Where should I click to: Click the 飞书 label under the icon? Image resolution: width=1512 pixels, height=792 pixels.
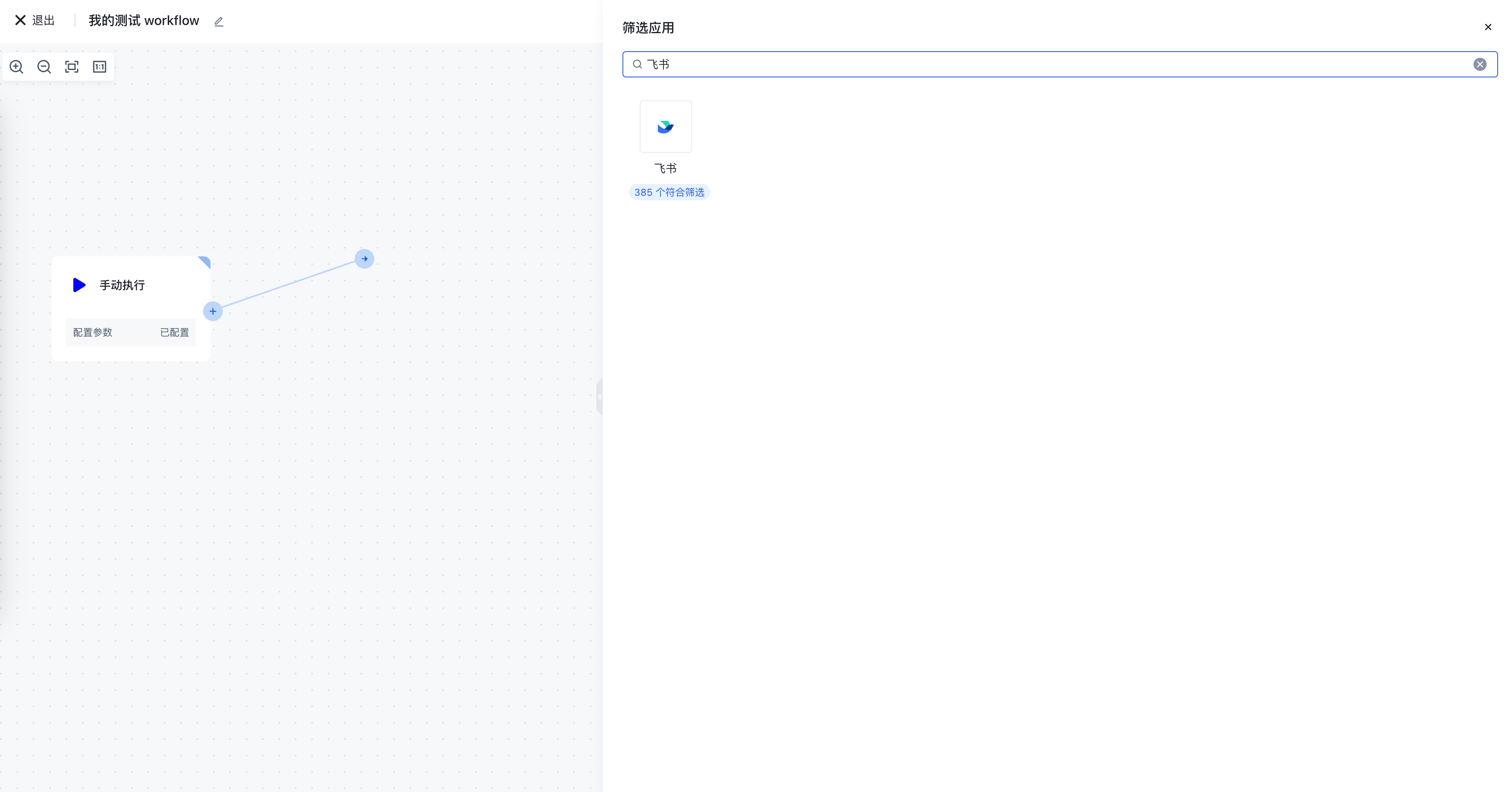[x=665, y=168]
